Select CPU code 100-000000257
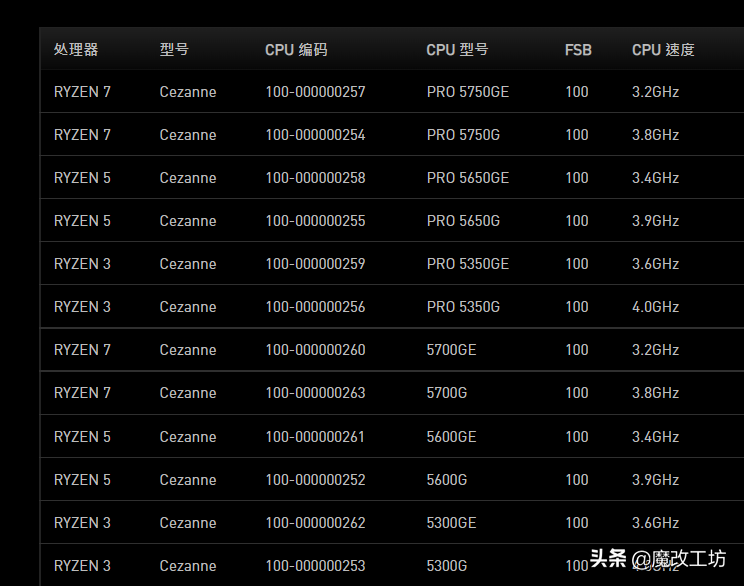The height and width of the screenshot is (586, 744). (316, 92)
